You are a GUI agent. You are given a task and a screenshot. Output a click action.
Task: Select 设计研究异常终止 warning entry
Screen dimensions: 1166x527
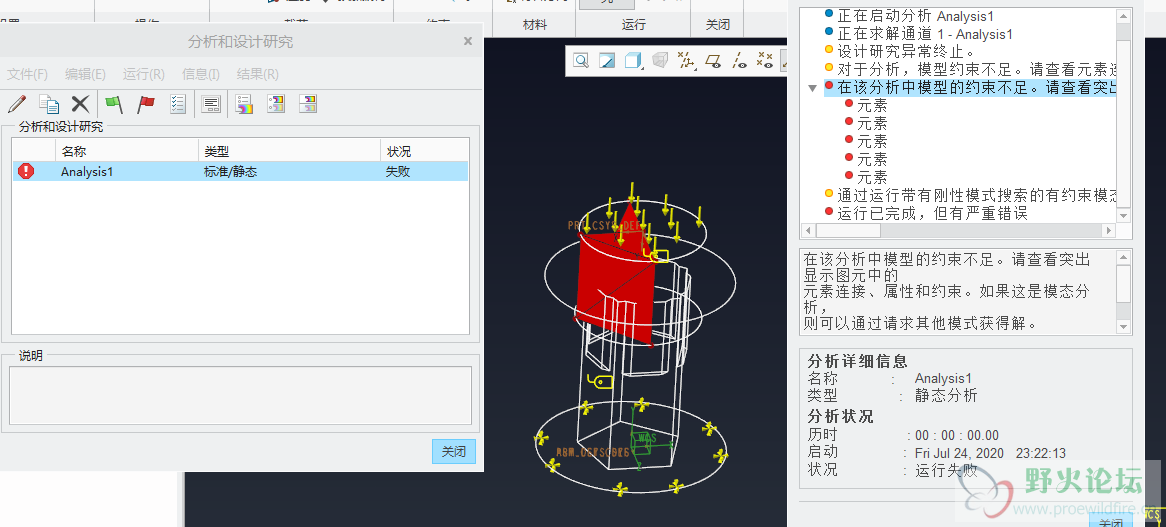click(x=906, y=52)
